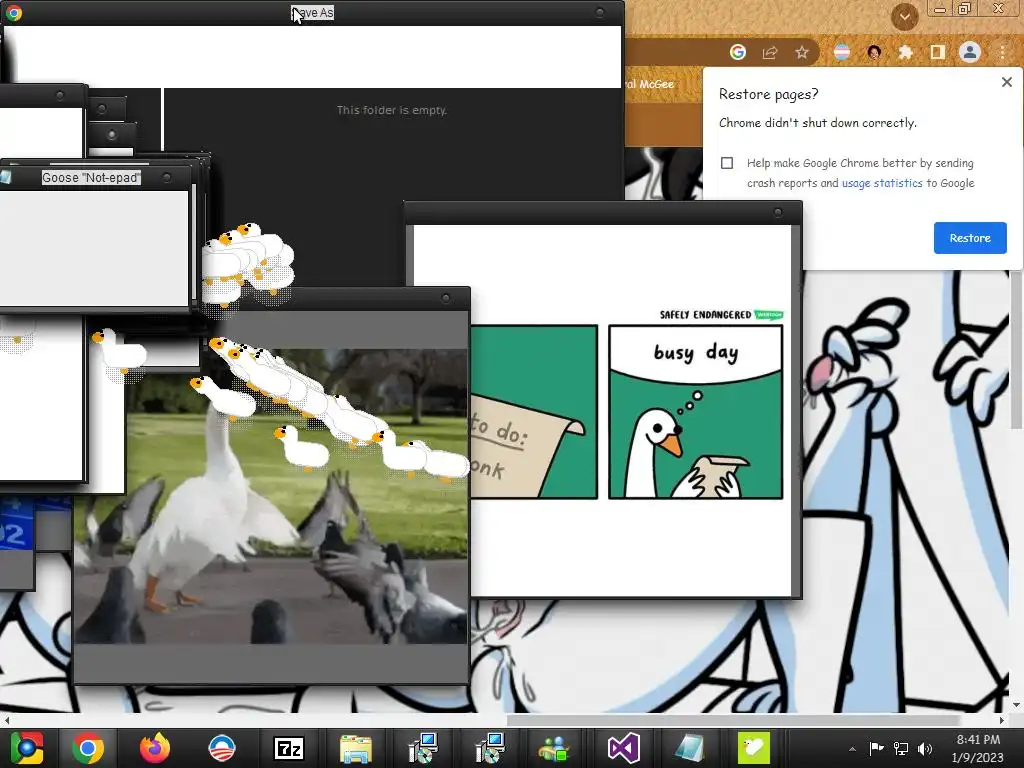Open the file explorer folder in the taskbar
This screenshot has height=768, width=1024.
coord(356,748)
